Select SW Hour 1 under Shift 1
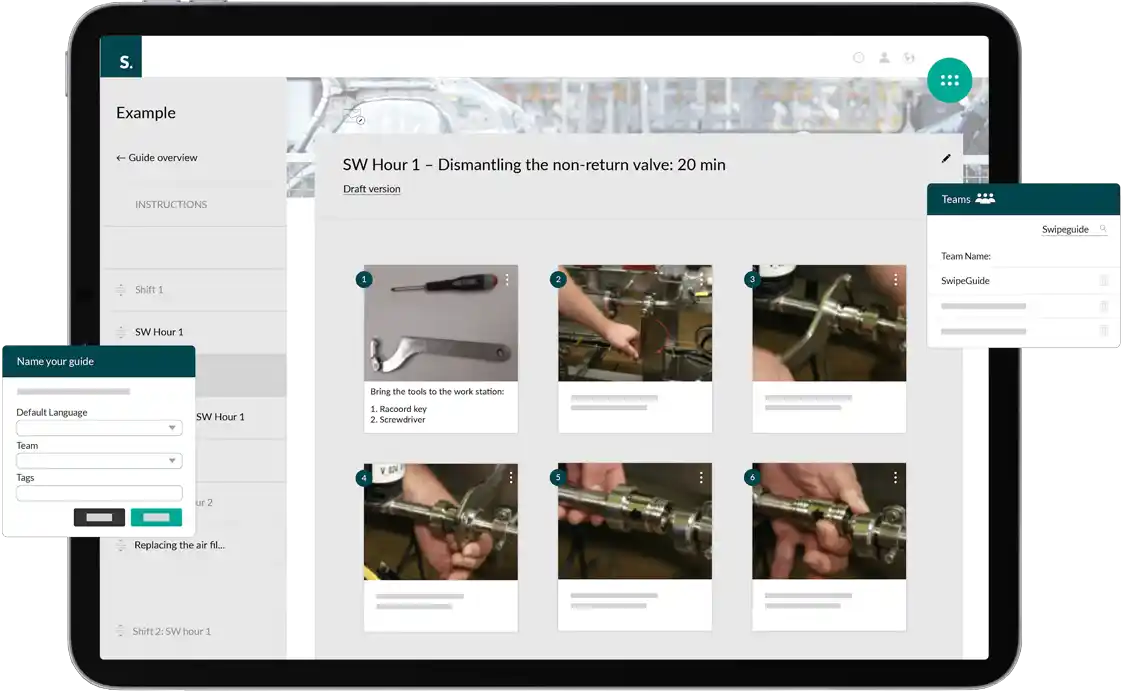Viewport: 1123px width, 691px height. tap(159, 332)
